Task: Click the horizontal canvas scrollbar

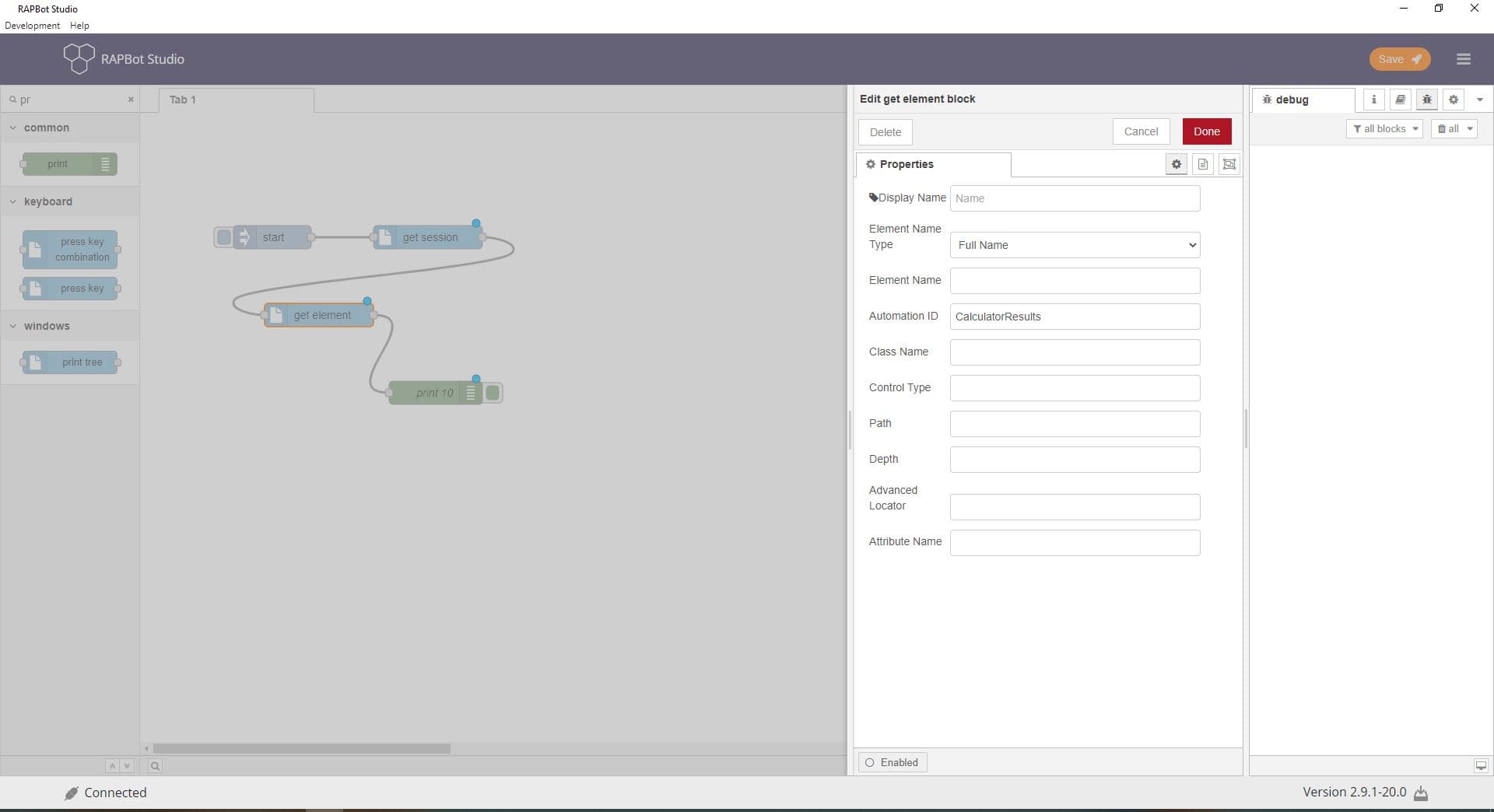Action: coord(302,748)
